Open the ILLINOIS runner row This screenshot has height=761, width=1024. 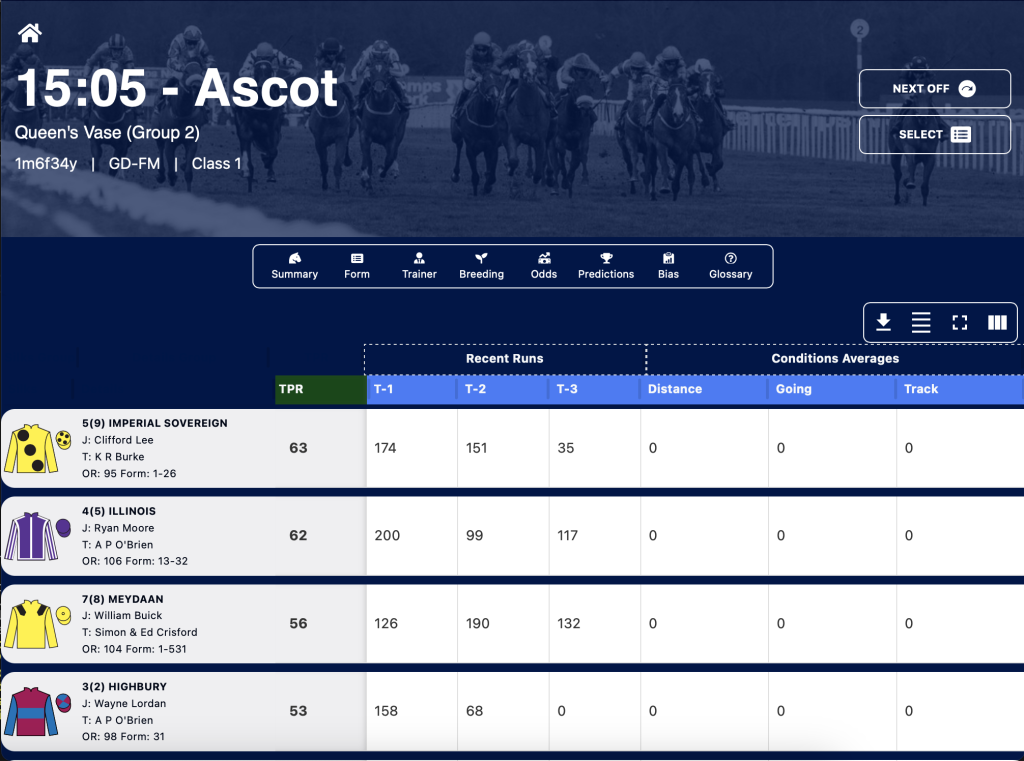coord(512,536)
